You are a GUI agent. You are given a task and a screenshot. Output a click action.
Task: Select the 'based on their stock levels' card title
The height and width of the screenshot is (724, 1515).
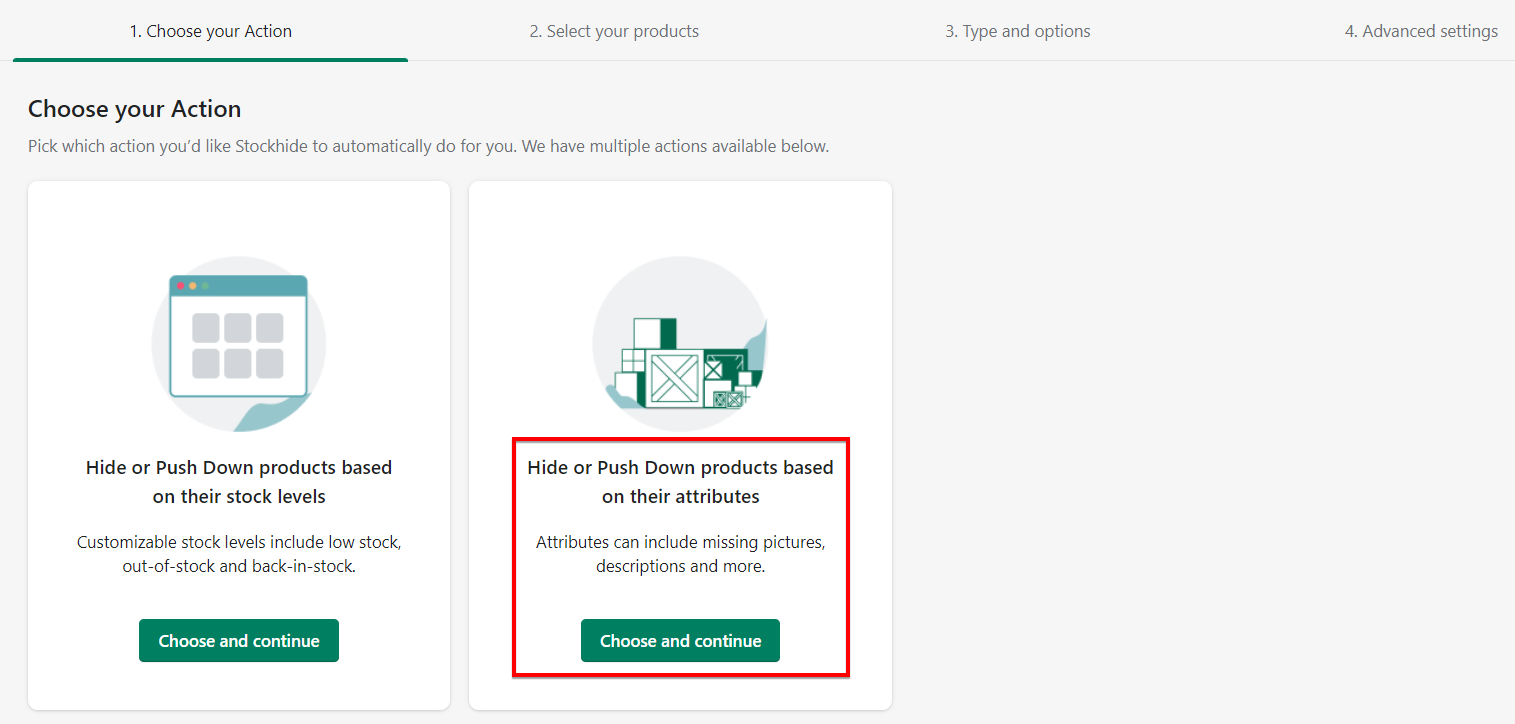click(239, 482)
